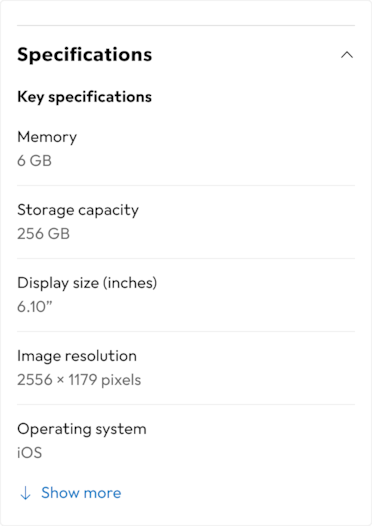Open the Show more link
The height and width of the screenshot is (526, 372).
(x=81, y=493)
